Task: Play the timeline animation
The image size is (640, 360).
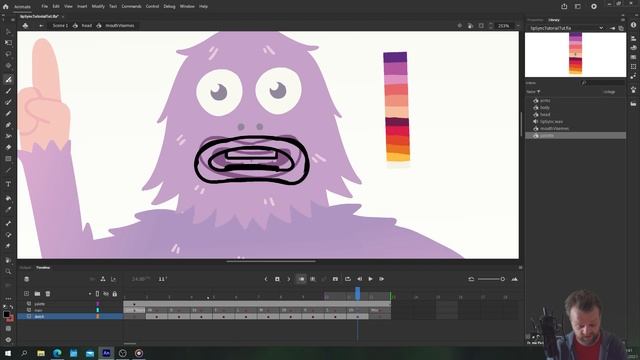Action: [x=370, y=279]
